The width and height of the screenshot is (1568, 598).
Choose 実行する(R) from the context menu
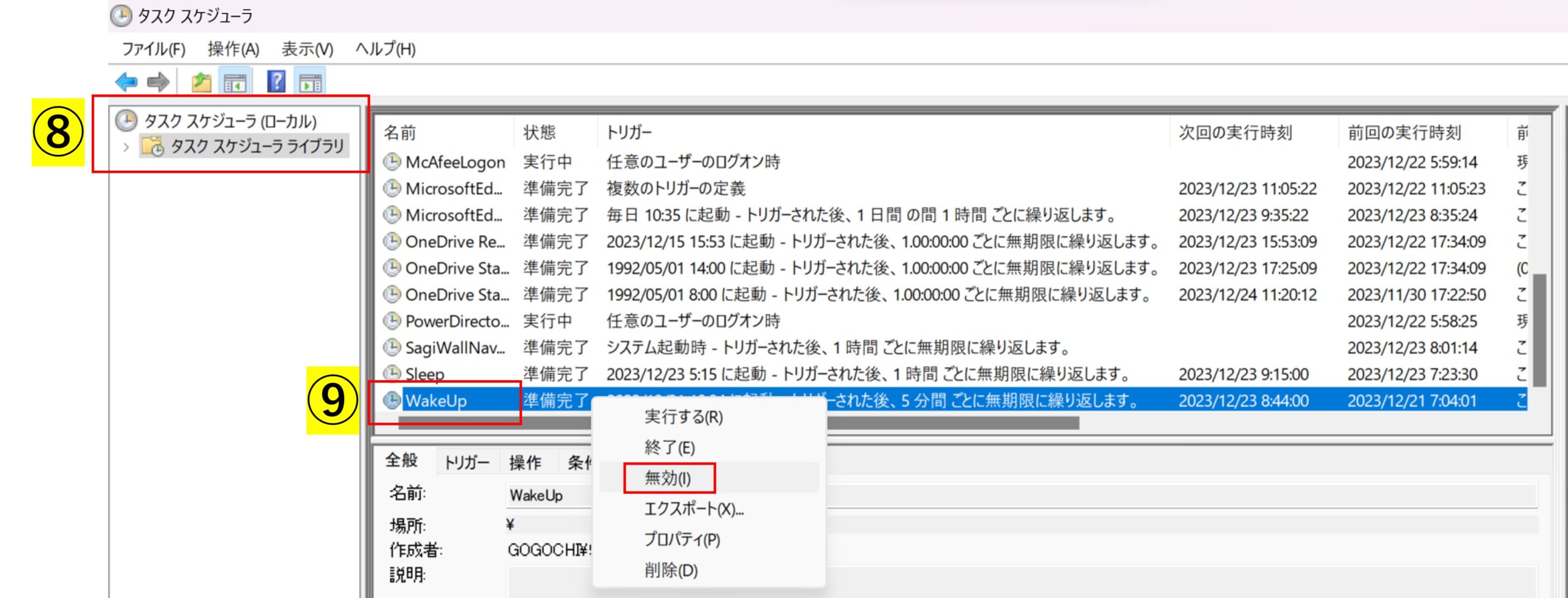[x=684, y=417]
